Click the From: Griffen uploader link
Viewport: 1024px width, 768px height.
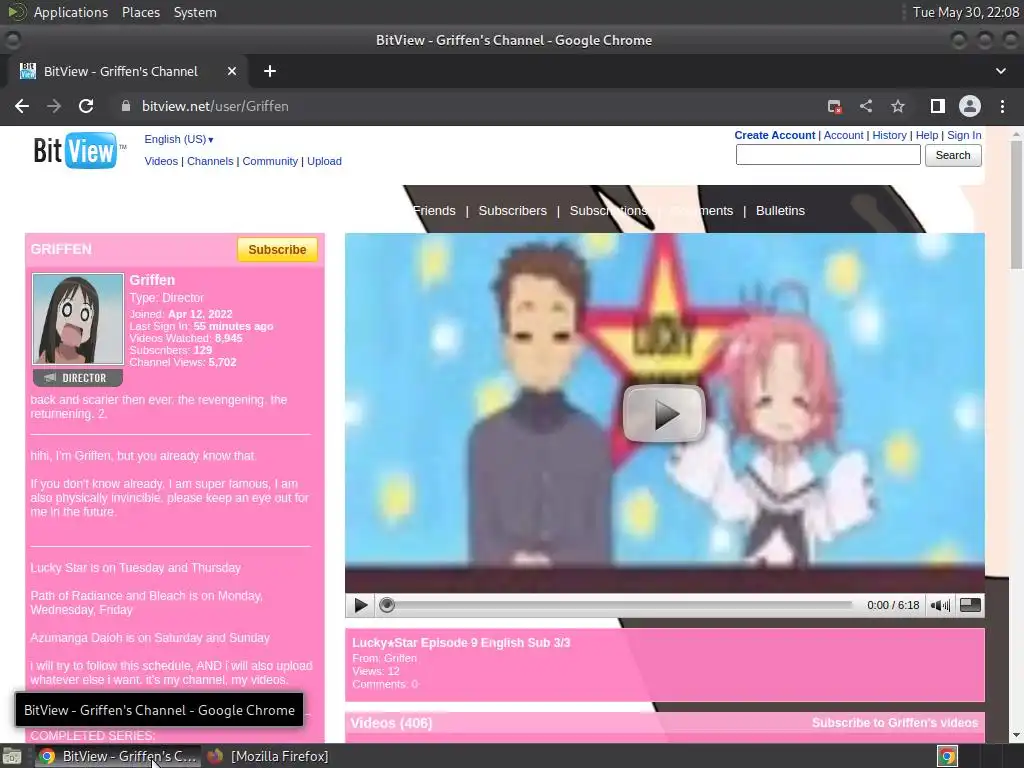coord(400,658)
